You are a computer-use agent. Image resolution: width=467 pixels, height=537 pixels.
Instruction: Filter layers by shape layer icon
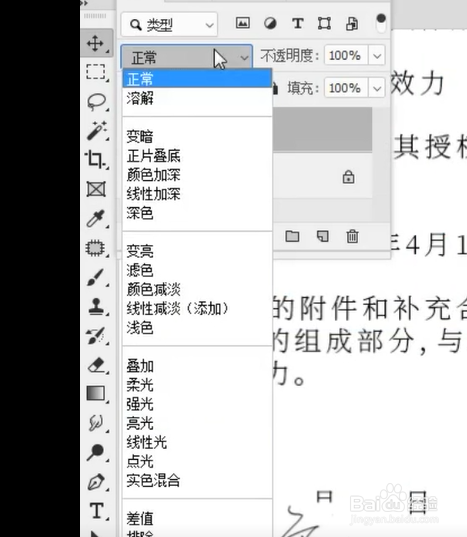(324, 24)
